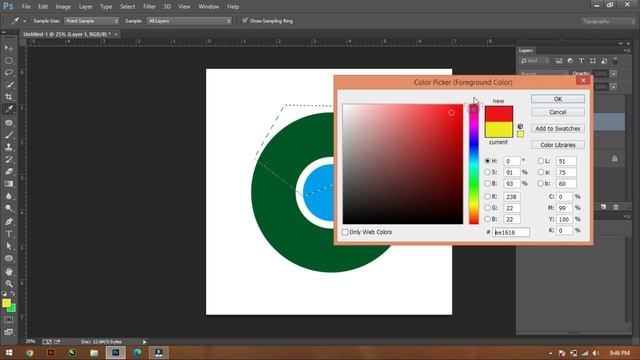Select the L lightness radio button

[540, 161]
